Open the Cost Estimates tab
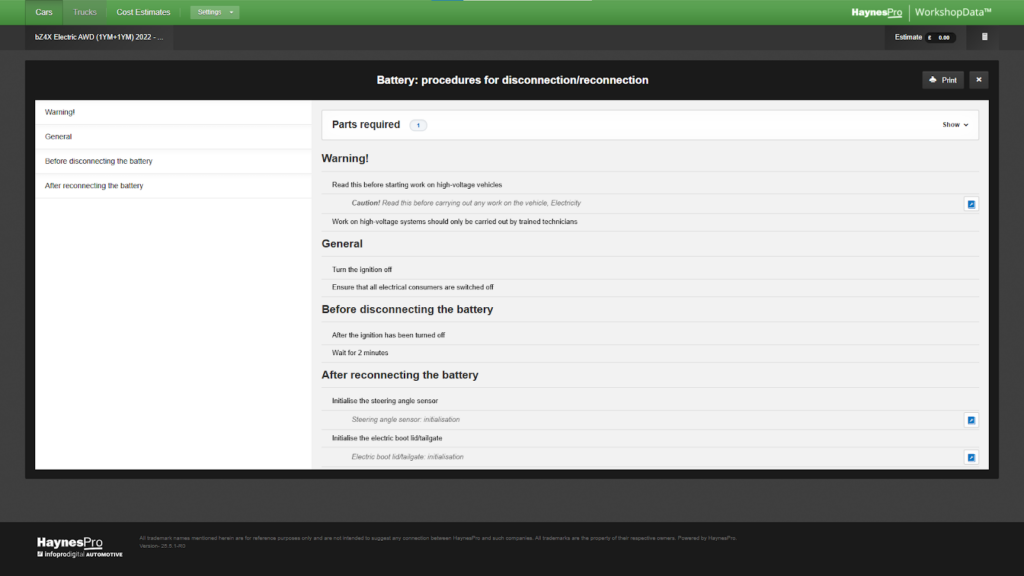Screen dimensions: 1024x576 [x=143, y=12]
